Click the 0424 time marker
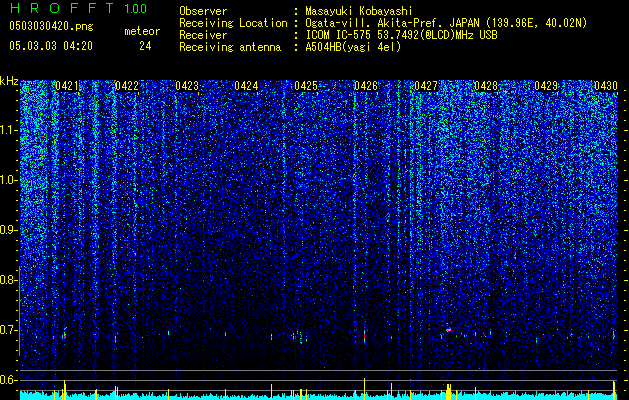Image resolution: width=629 pixels, height=400 pixels. pyautogui.click(x=246, y=86)
